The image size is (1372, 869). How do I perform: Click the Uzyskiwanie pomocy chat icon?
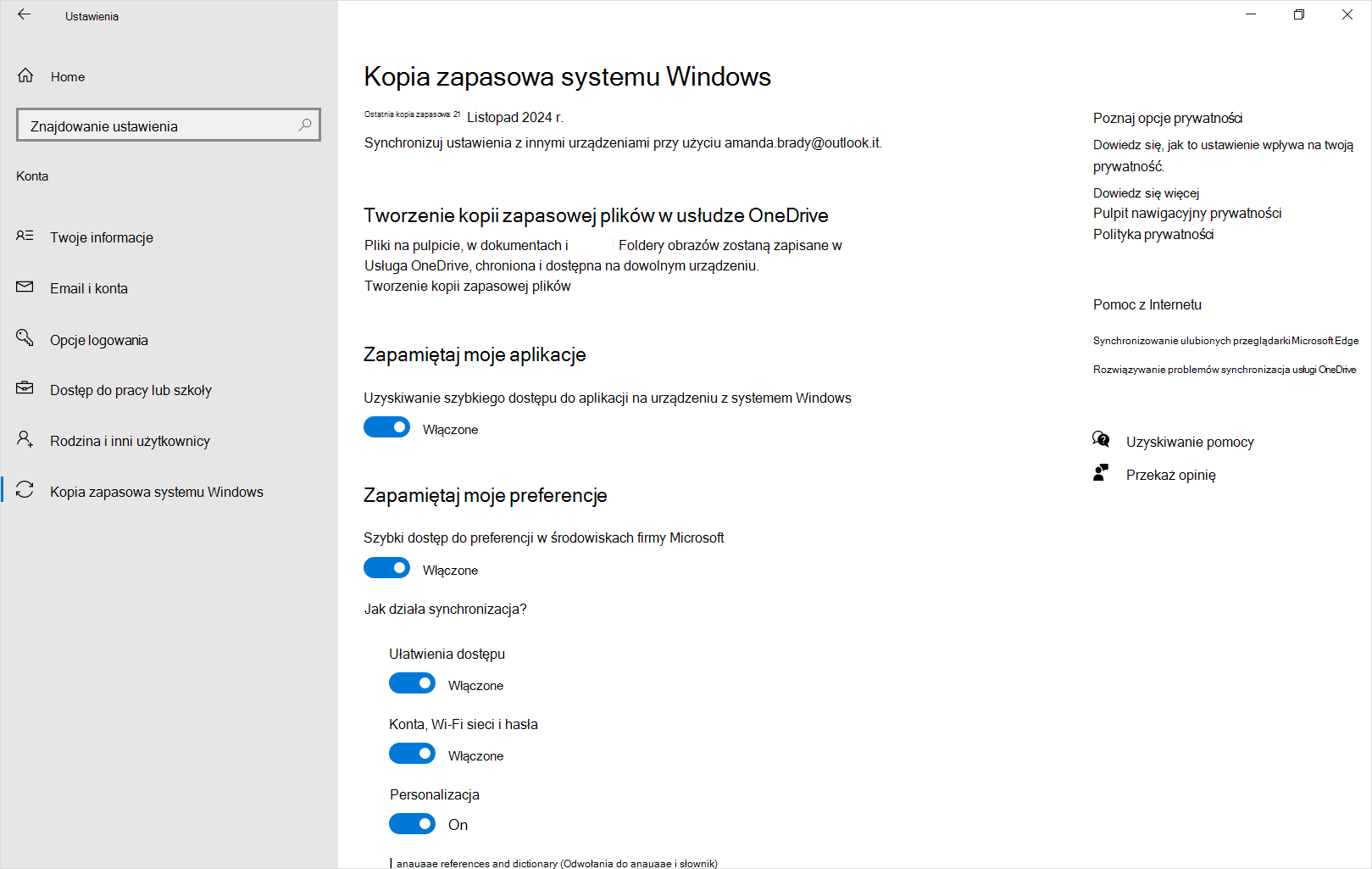click(x=1101, y=439)
